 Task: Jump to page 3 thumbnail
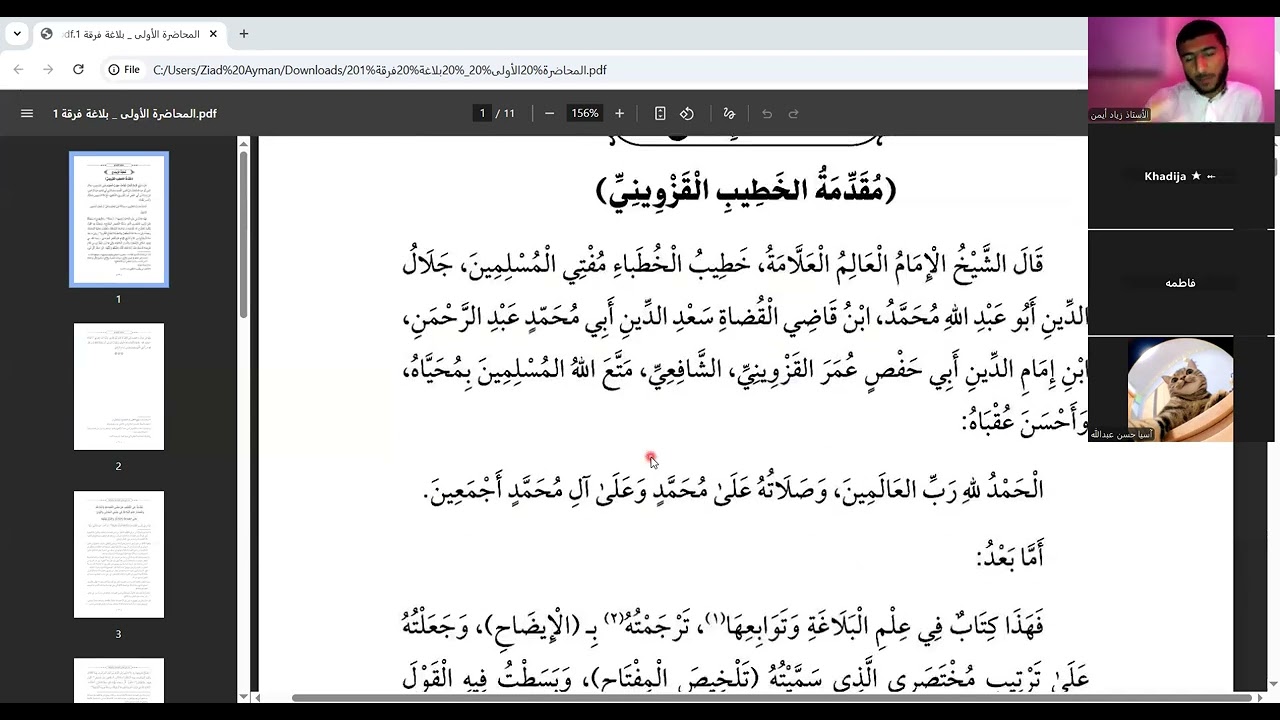(119, 554)
